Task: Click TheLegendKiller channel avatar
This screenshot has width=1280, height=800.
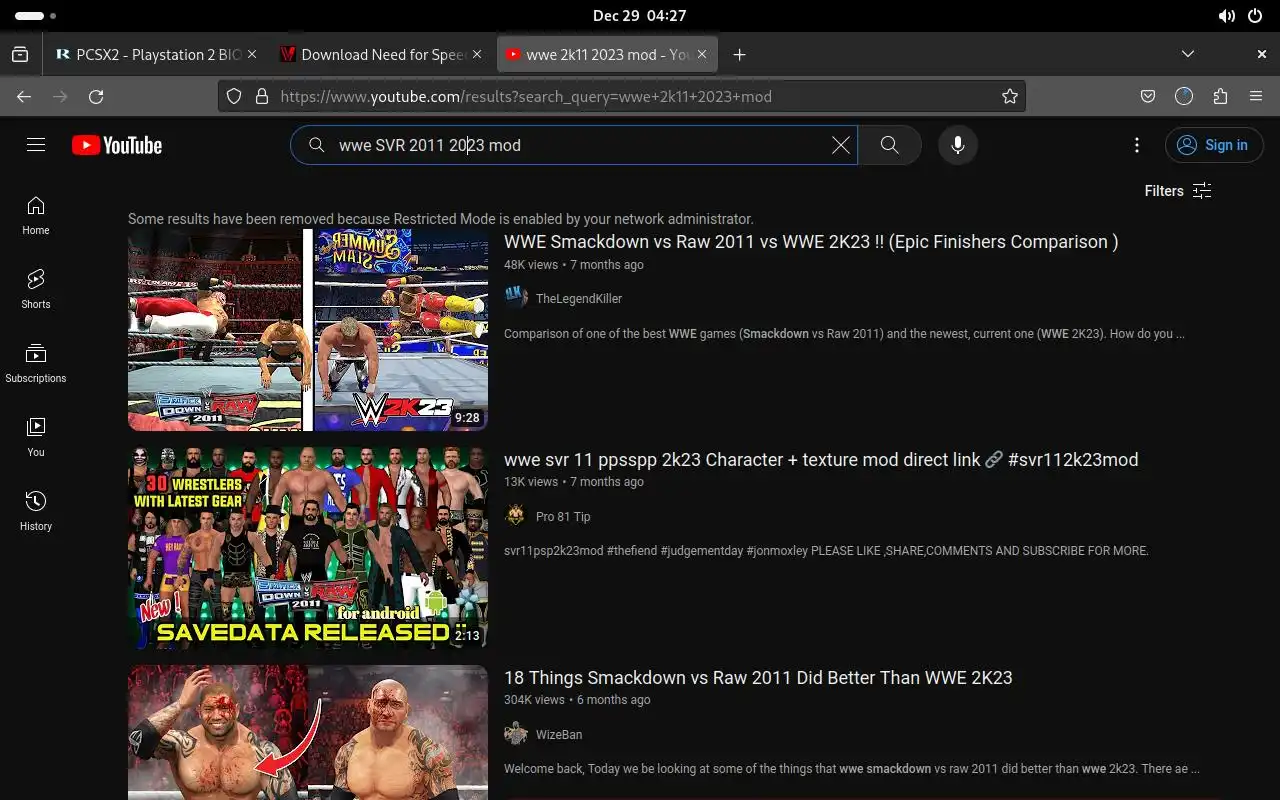Action: 516,298
